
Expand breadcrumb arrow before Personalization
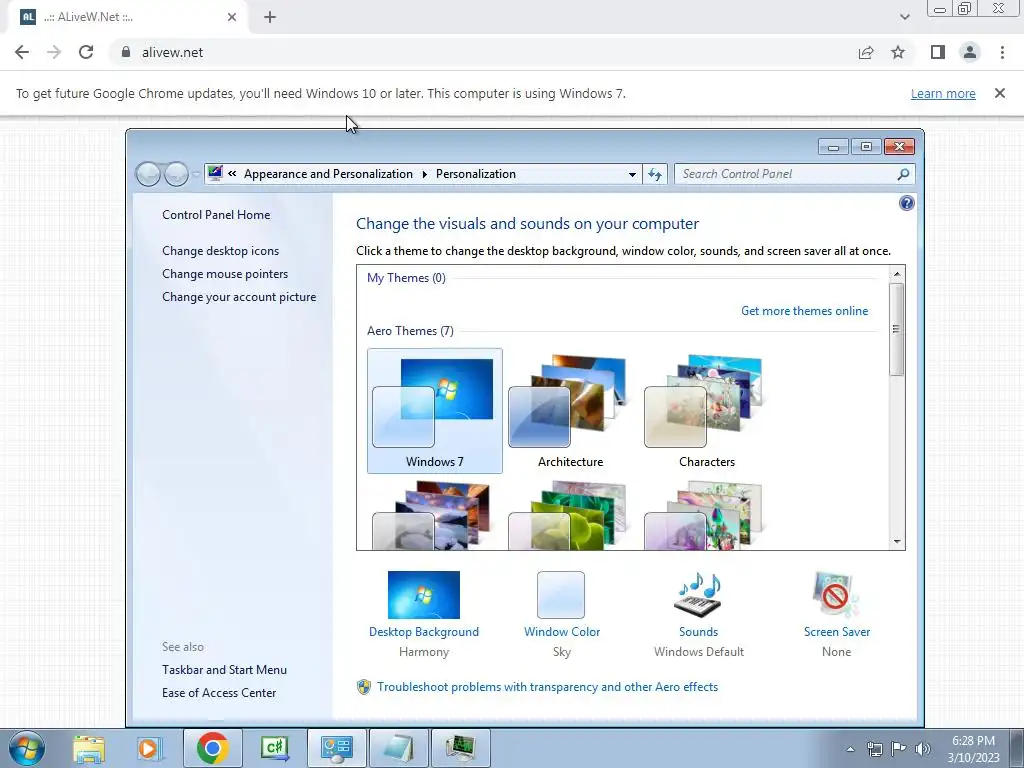[x=424, y=174]
